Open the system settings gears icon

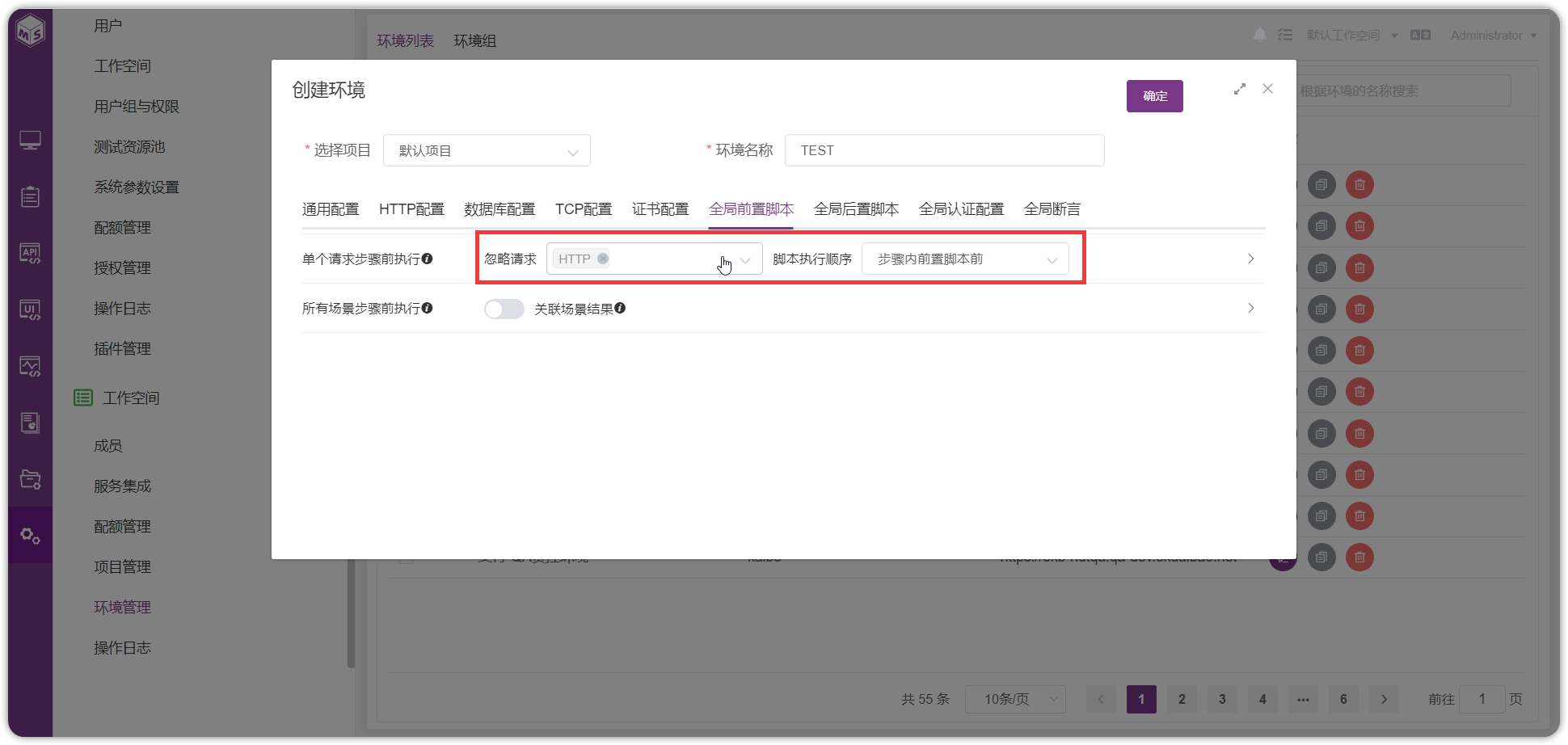tap(31, 536)
